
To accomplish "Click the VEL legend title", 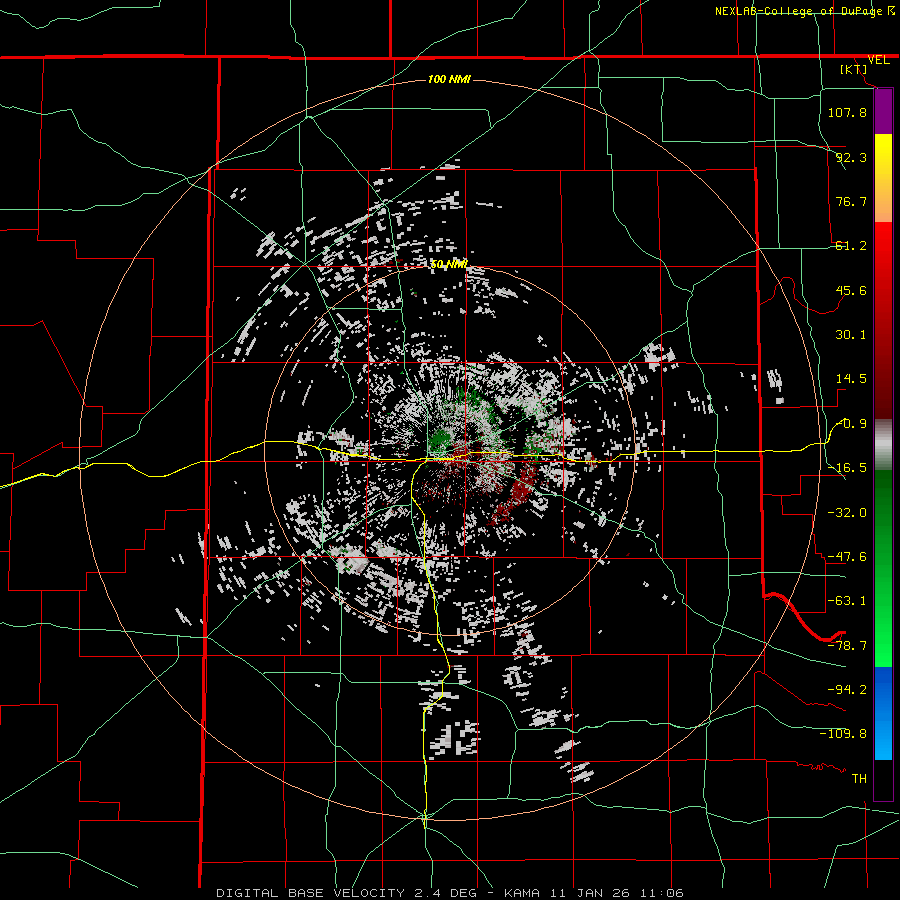I will tap(878, 60).
